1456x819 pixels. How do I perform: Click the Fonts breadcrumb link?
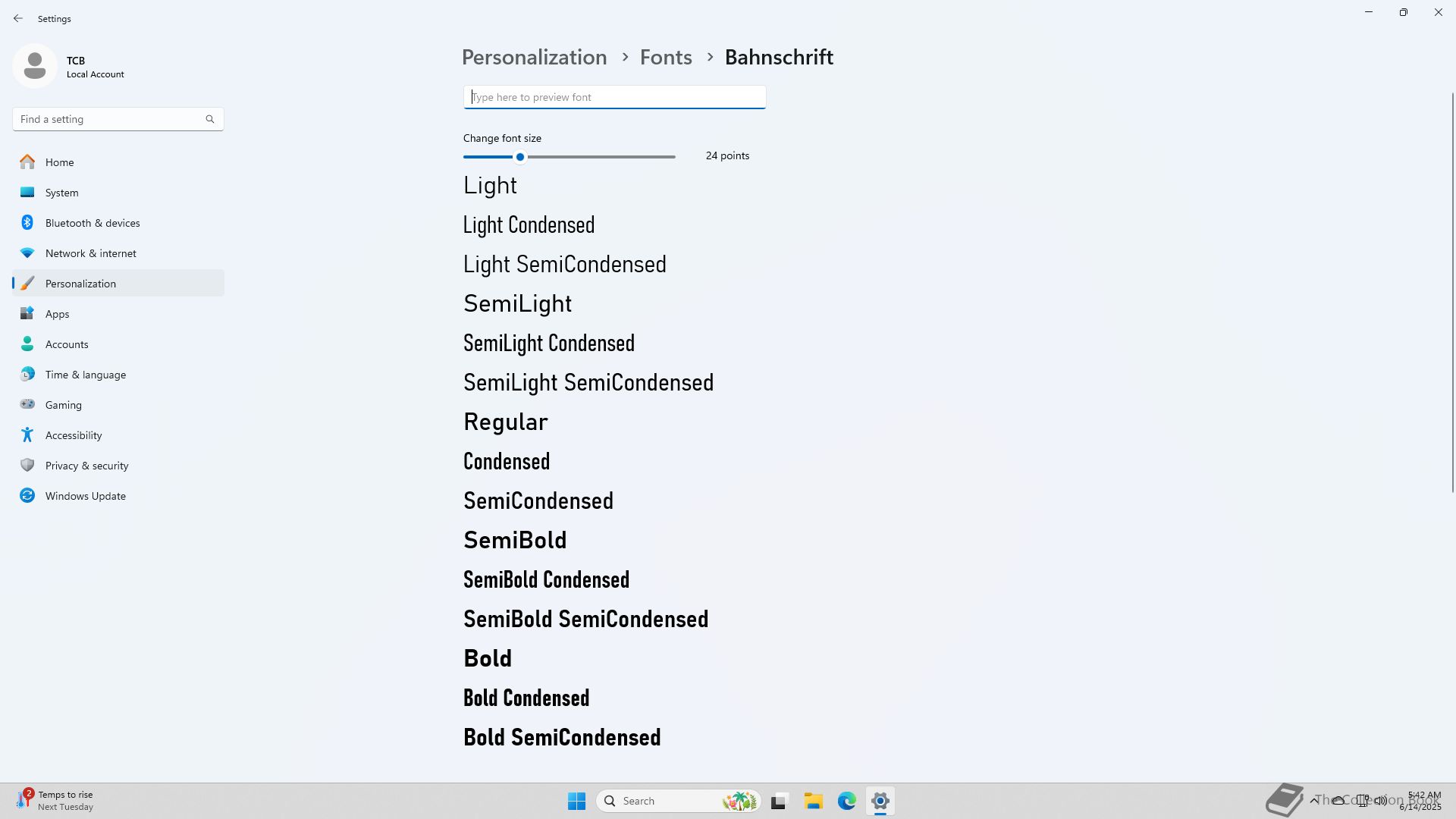[666, 57]
